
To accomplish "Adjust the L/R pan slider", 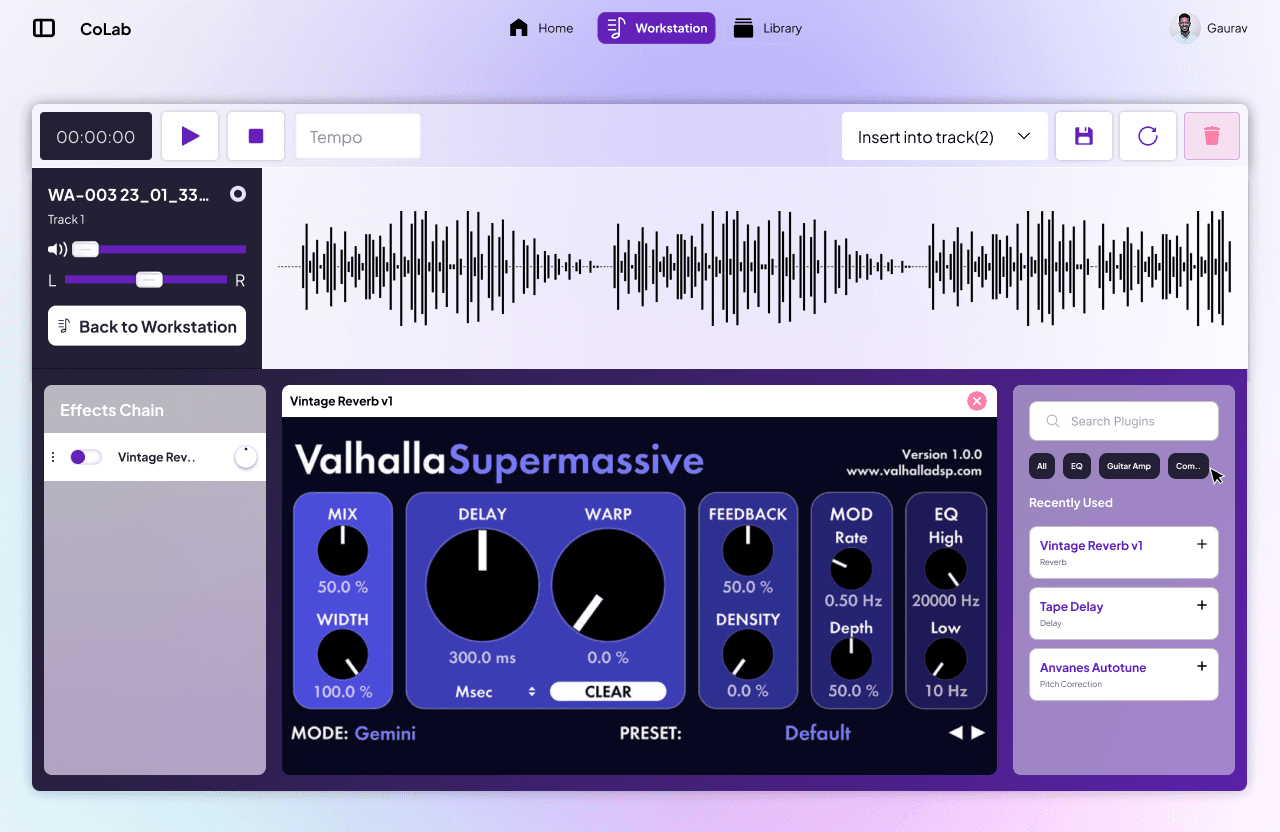I will pos(146,280).
